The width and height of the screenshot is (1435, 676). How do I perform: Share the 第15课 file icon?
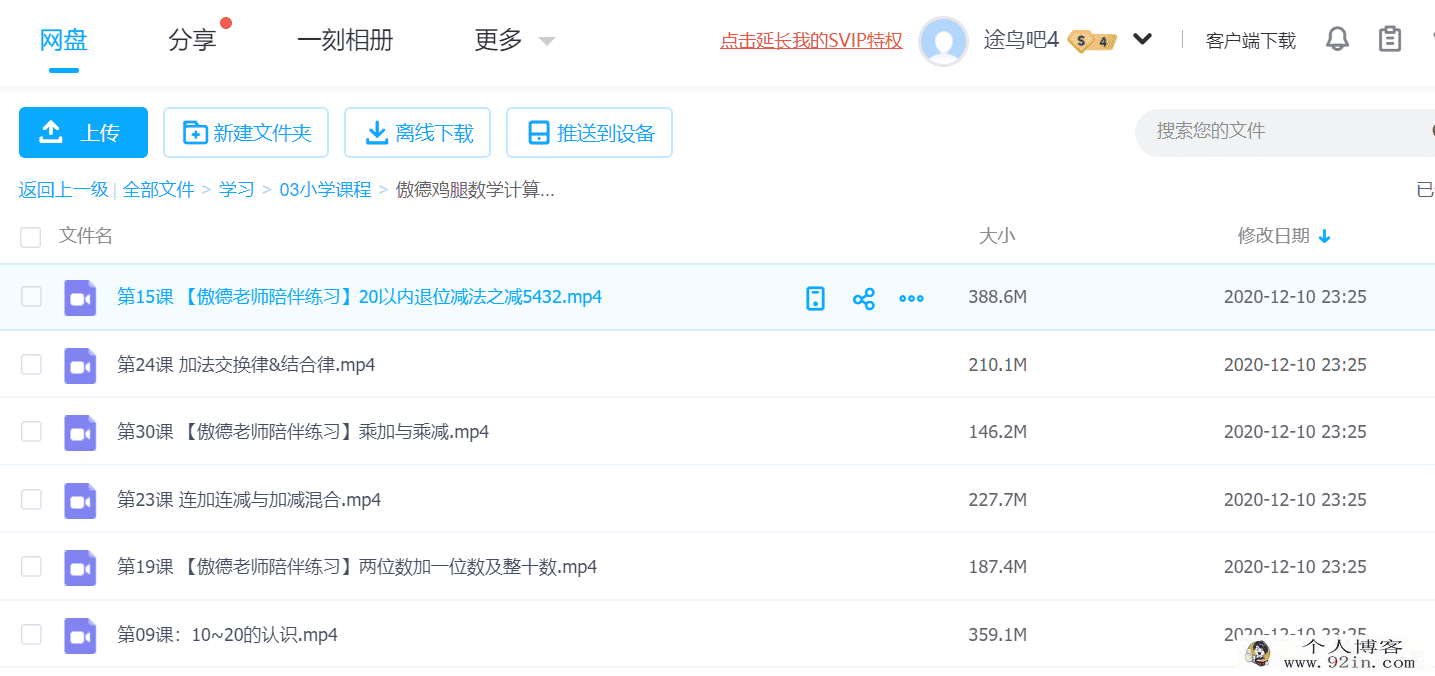pos(864,298)
